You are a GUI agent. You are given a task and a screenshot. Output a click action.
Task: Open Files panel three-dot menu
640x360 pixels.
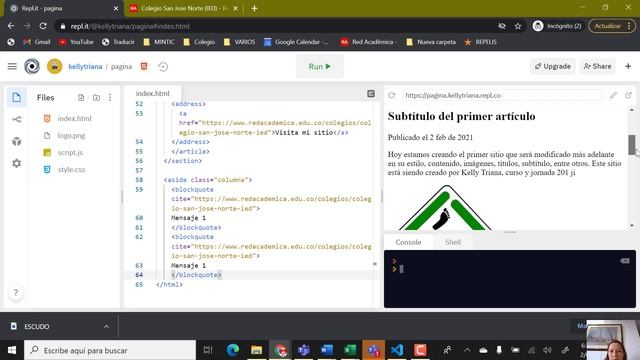coord(110,98)
